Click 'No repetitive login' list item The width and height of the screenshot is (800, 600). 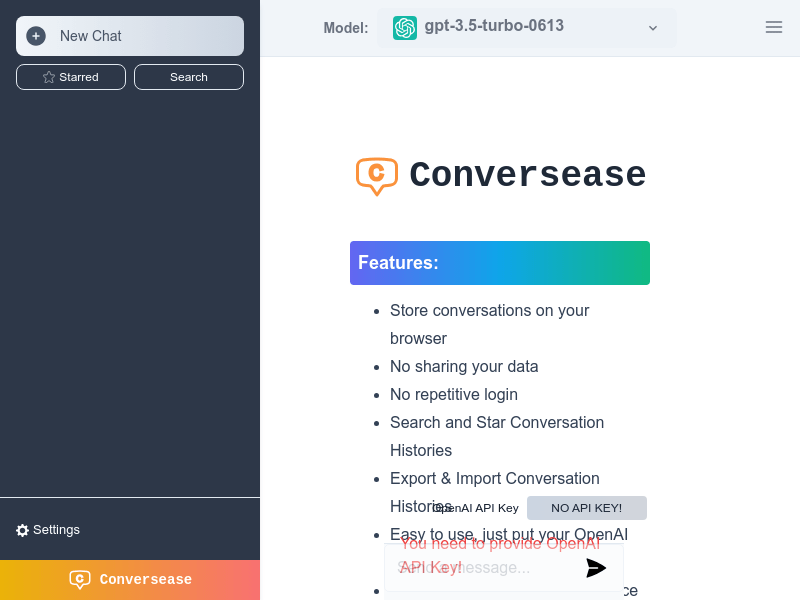[454, 394]
